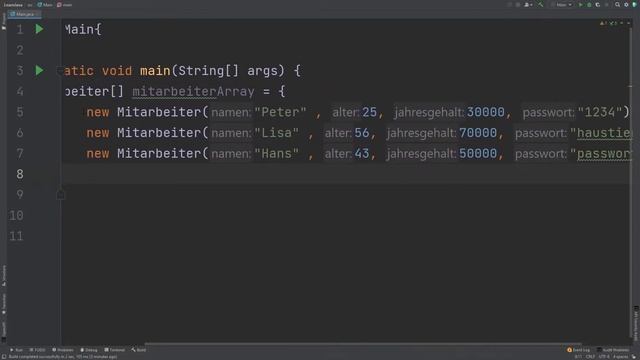The image size is (640, 360).
Task: Click the main method breadcrumb in navigation bar
Action: tap(65, 5)
